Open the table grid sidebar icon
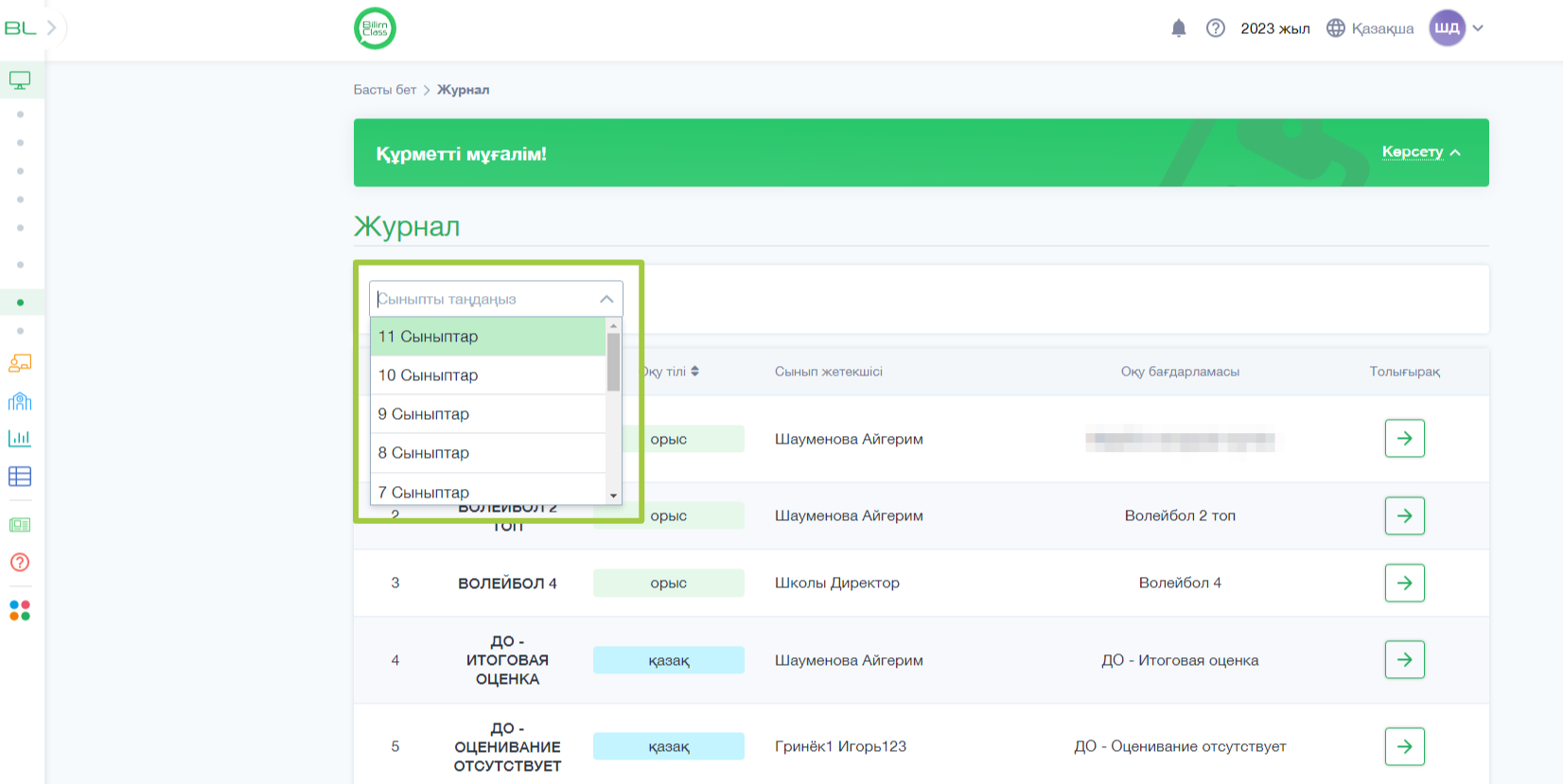Screen dimensions: 1563x784 pyautogui.click(x=20, y=476)
